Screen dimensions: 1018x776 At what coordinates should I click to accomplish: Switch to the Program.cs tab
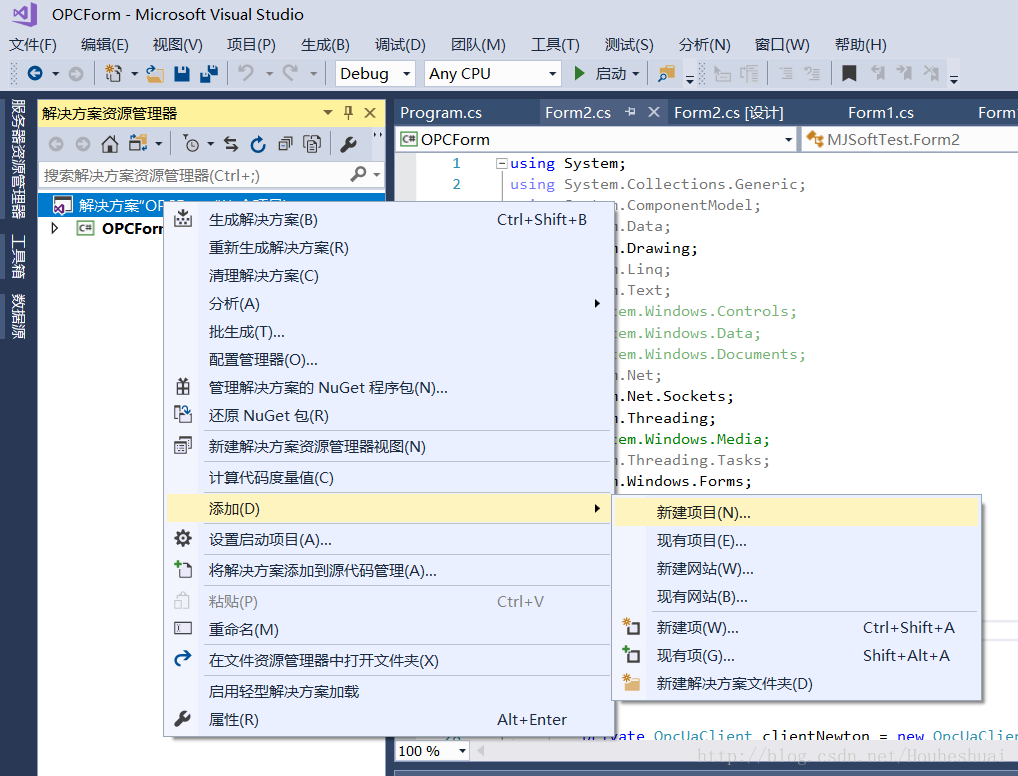[x=441, y=113]
